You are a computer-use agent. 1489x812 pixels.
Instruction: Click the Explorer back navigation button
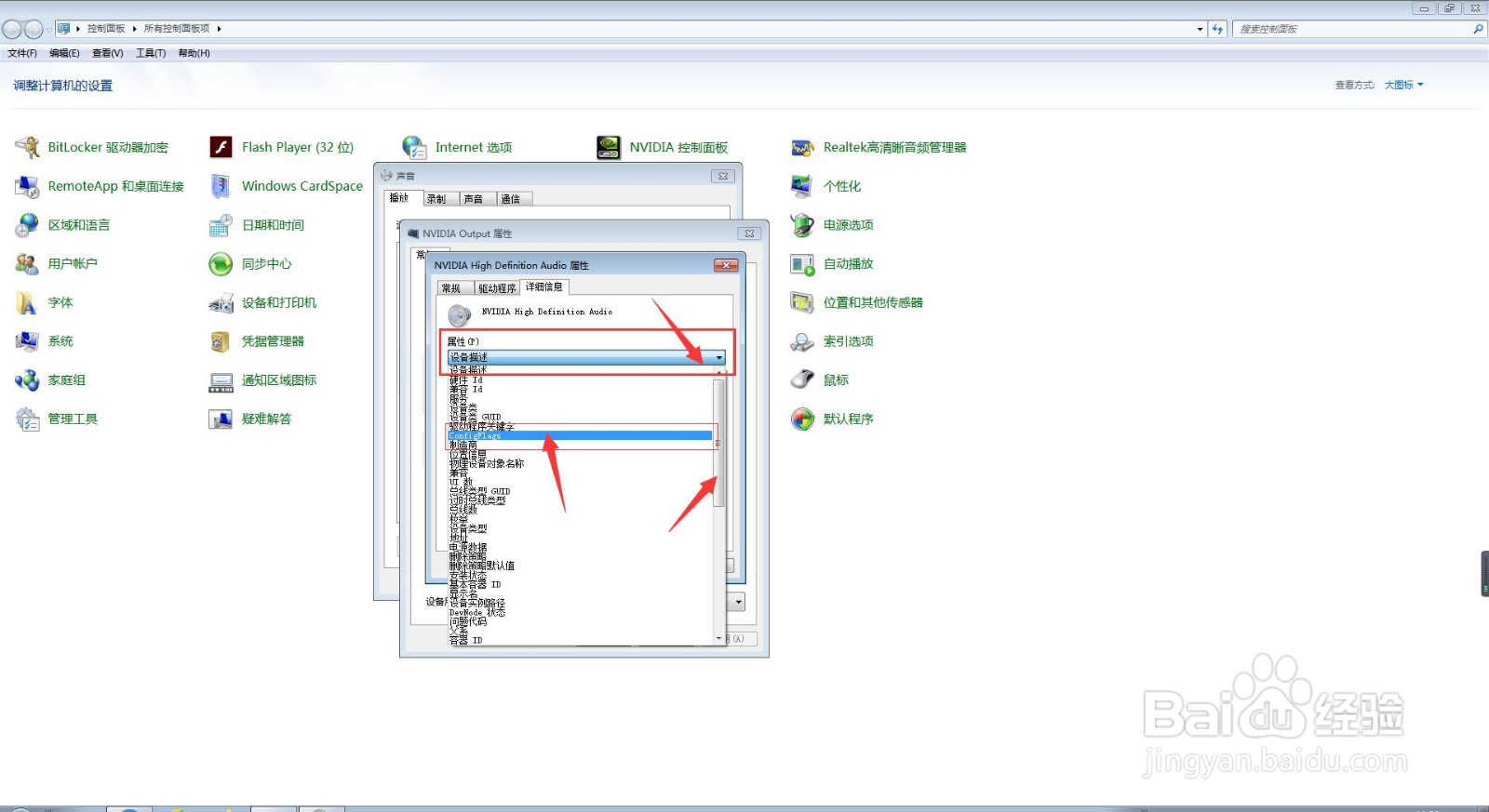[11, 30]
